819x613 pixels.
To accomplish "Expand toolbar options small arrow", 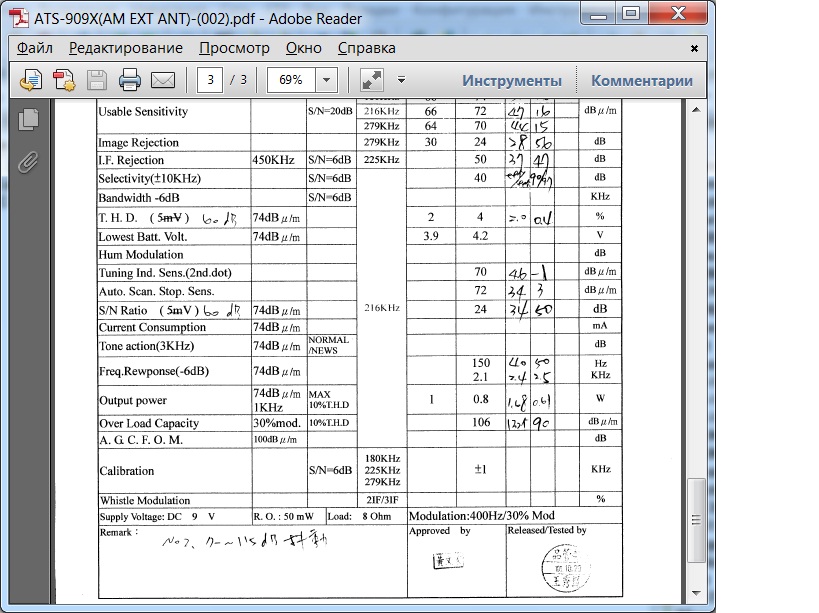I will 401,80.
